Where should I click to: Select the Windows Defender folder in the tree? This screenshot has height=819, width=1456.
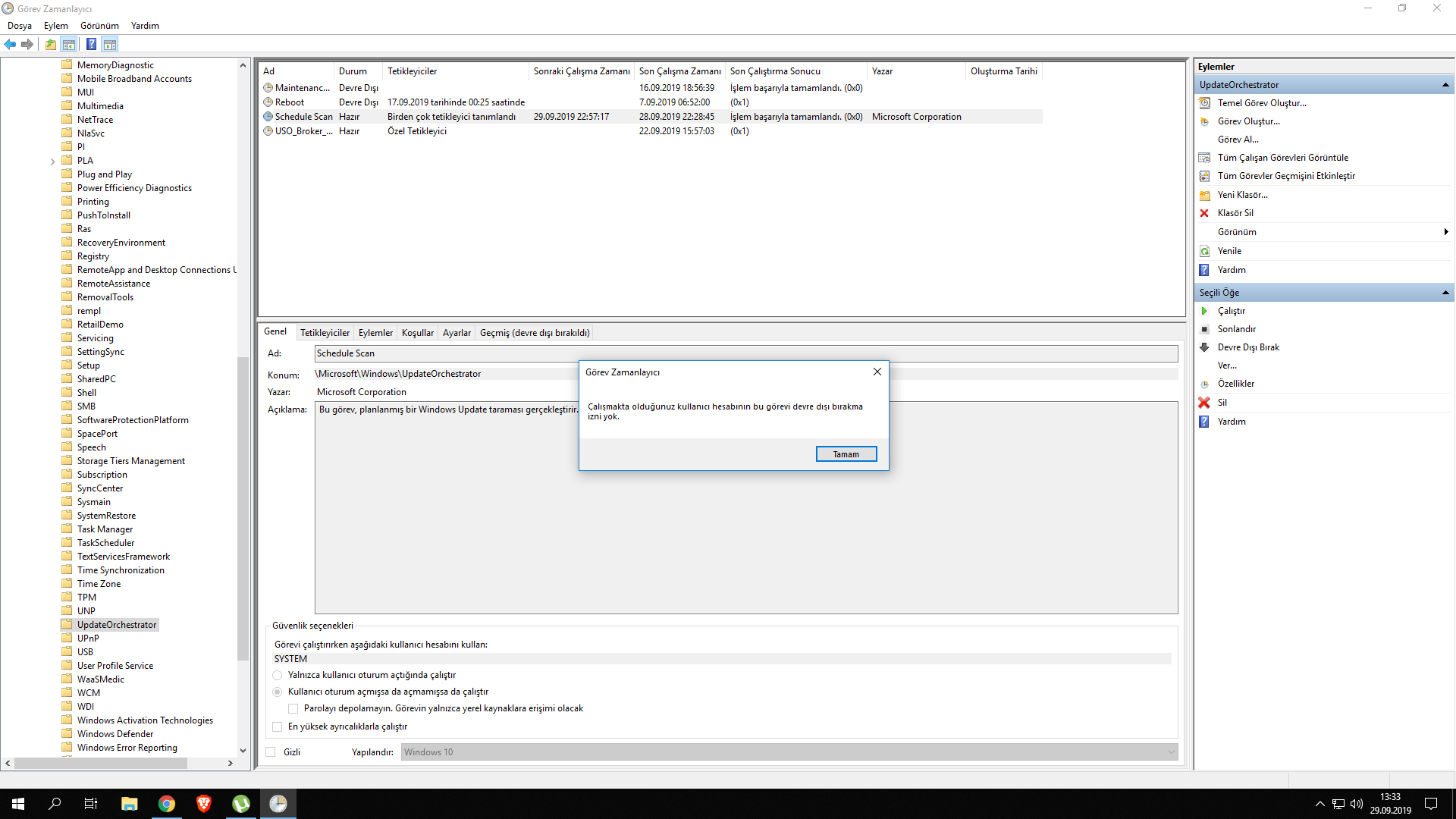[115, 734]
